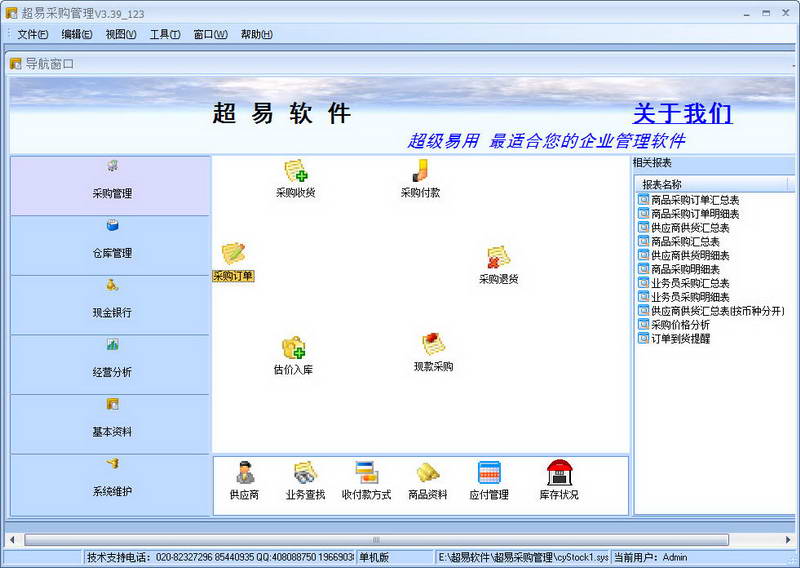Minimize the 超易采购管理 window
The width and height of the screenshot is (800, 568).
(747, 14)
